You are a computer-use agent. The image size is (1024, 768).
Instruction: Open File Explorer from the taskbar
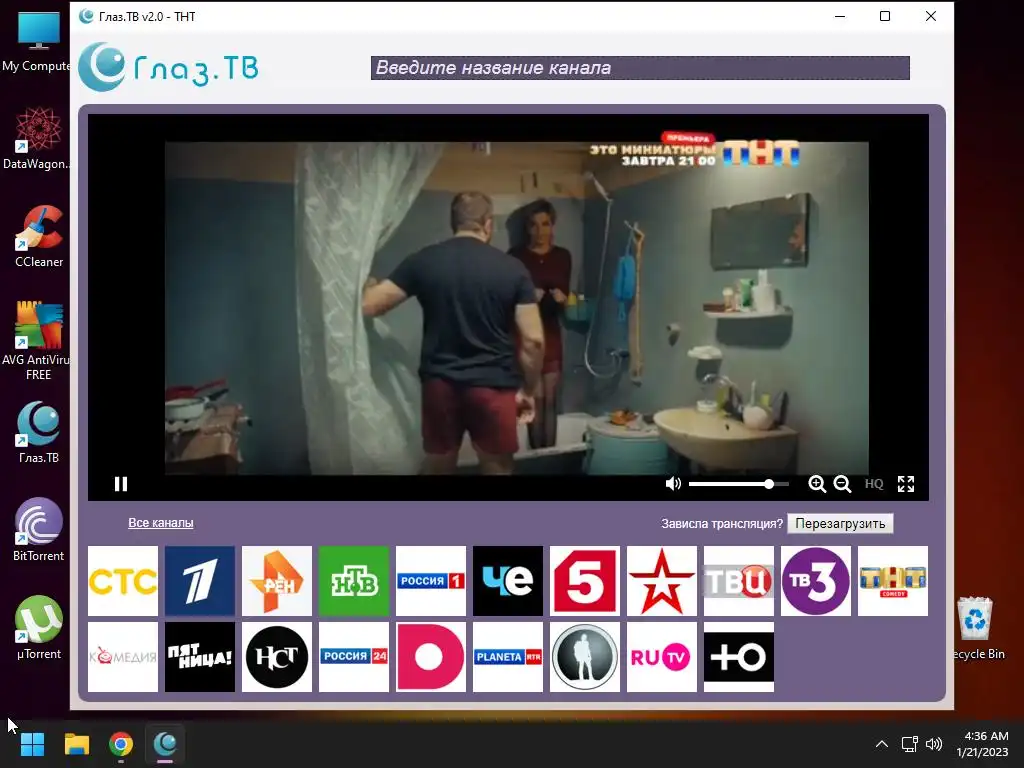[76, 744]
